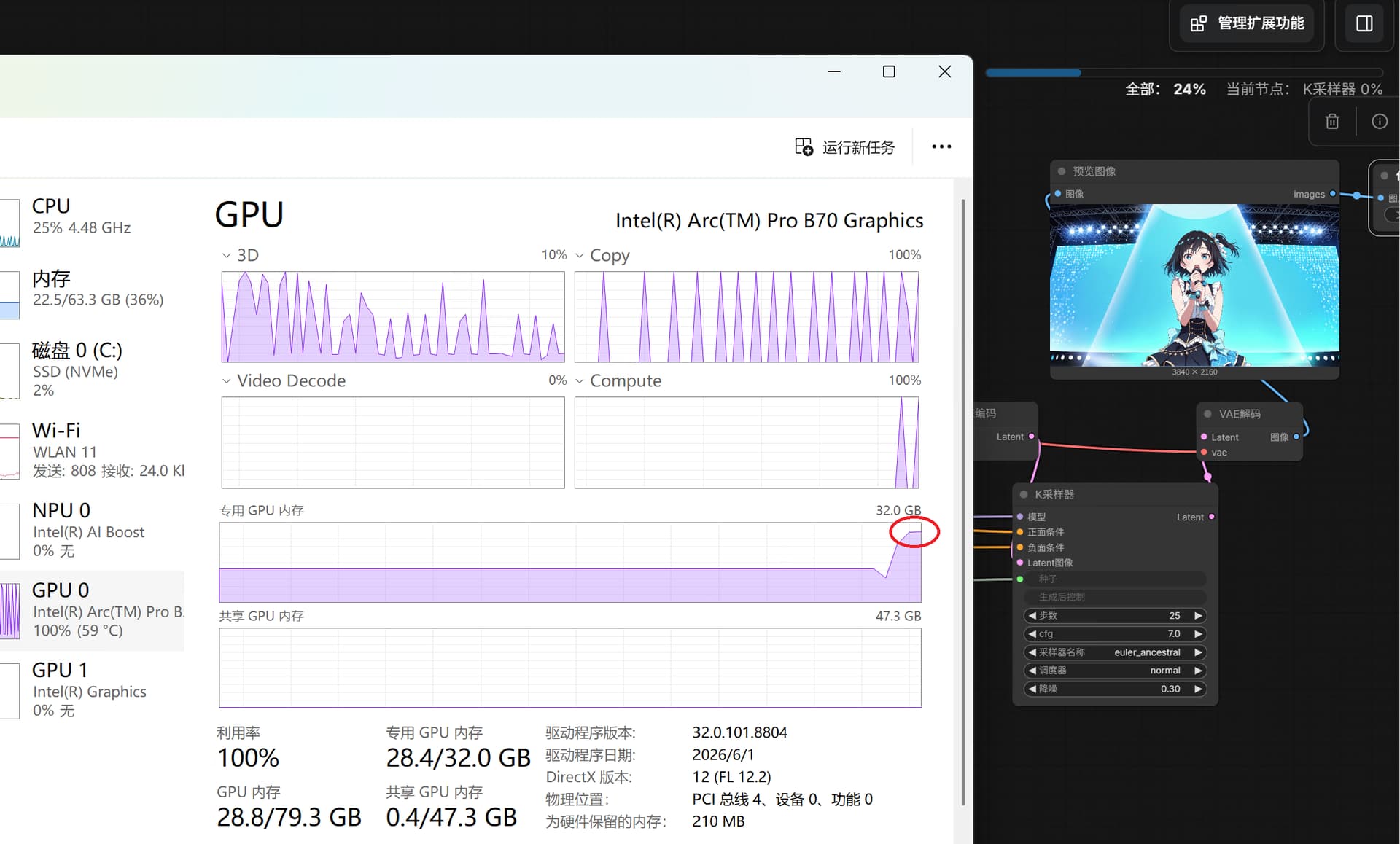This screenshot has width=1400, height=844.
Task: Expand the 3D engine graph dropdown
Action: click(226, 255)
